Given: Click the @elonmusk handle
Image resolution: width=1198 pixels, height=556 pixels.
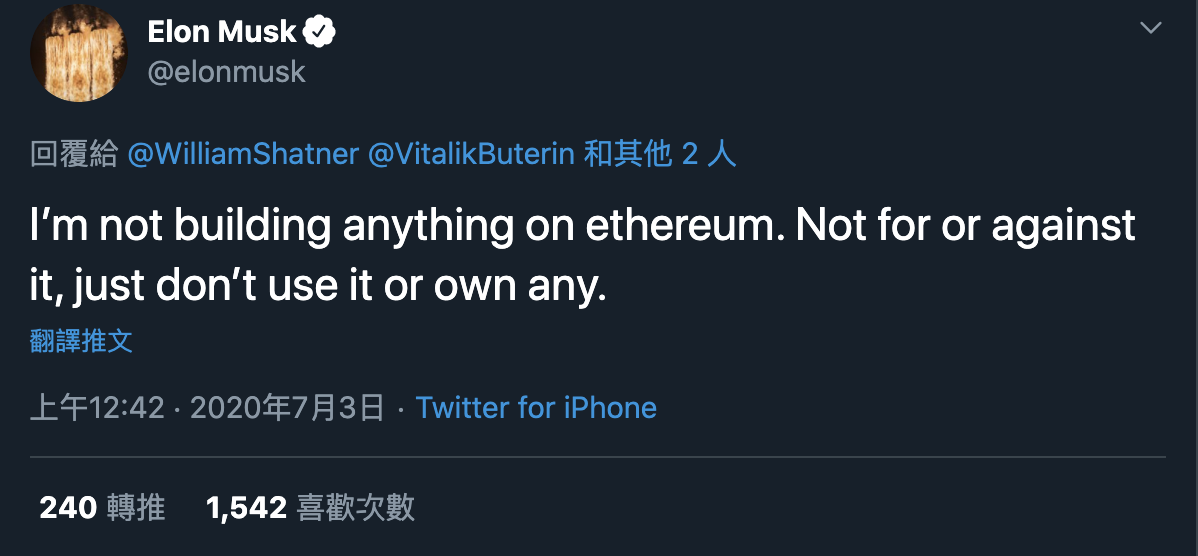Looking at the screenshot, I should (226, 72).
